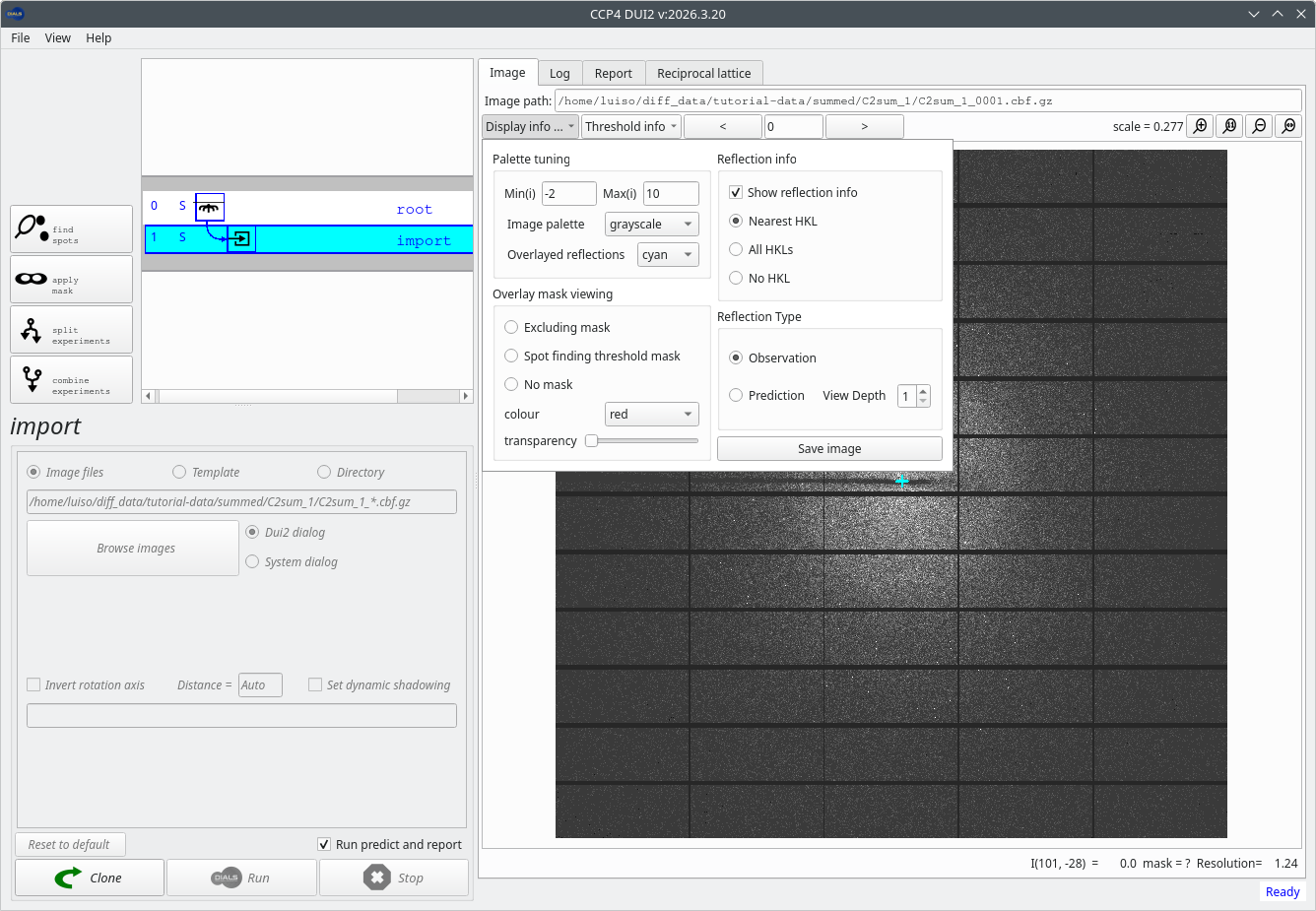Click the DIALS app icon in title bar
Viewport: 1316px width, 911px height.
pos(15,14)
